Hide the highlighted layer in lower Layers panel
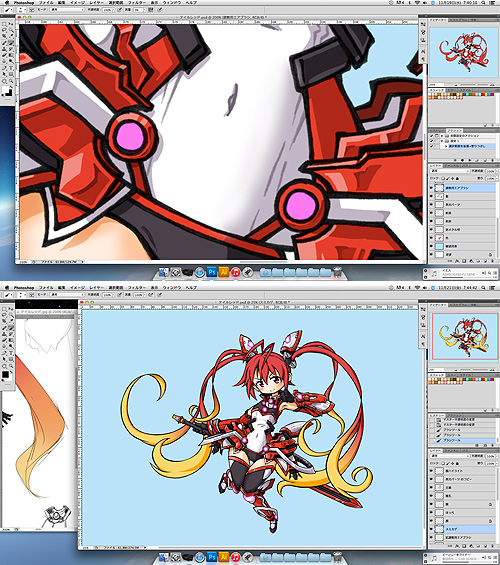 pyautogui.click(x=432, y=529)
